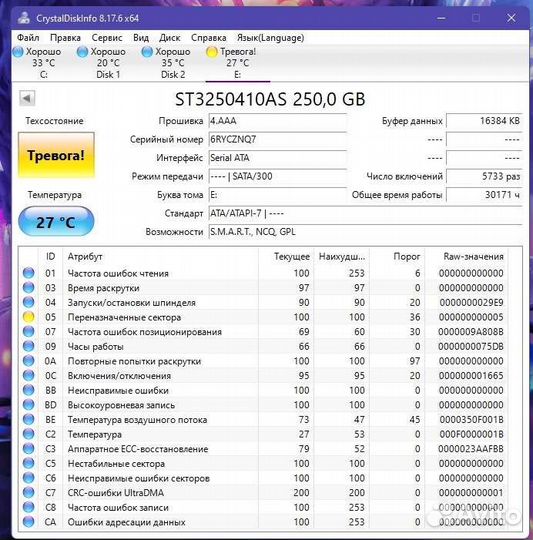Click status icon of Частота ошибок записи row
The height and width of the screenshot is (540, 533).
tap(29, 507)
